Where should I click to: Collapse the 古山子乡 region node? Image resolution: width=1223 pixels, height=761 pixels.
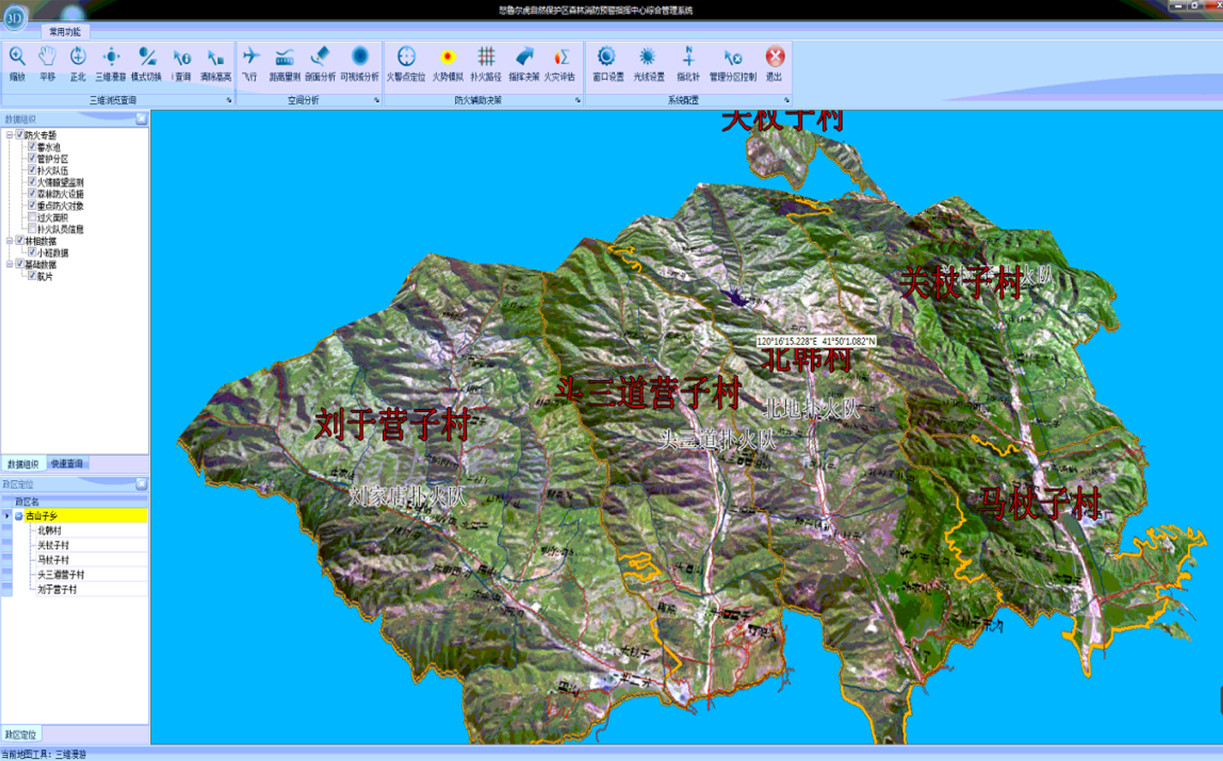tap(18, 516)
